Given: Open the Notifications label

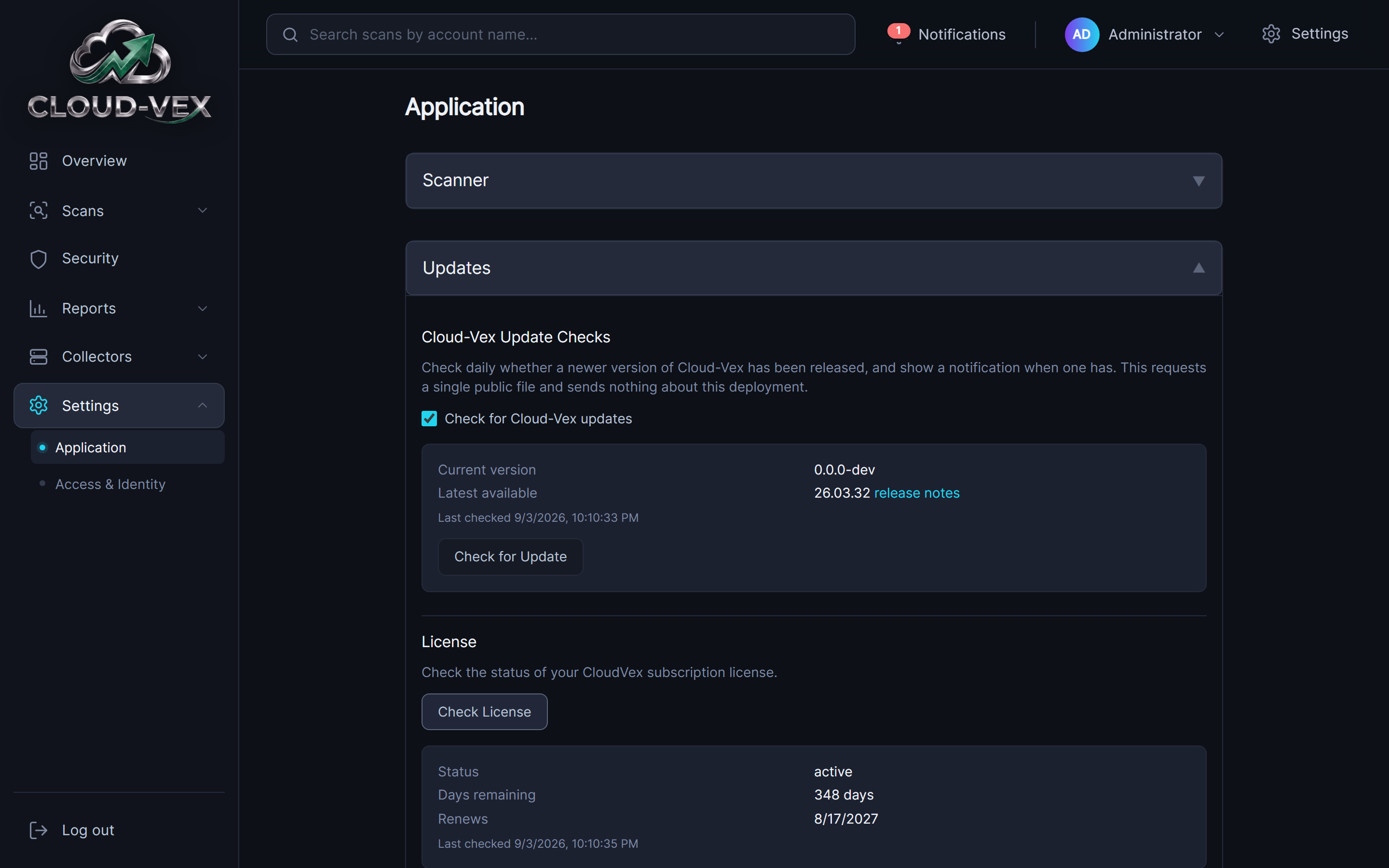Looking at the screenshot, I should [962, 34].
